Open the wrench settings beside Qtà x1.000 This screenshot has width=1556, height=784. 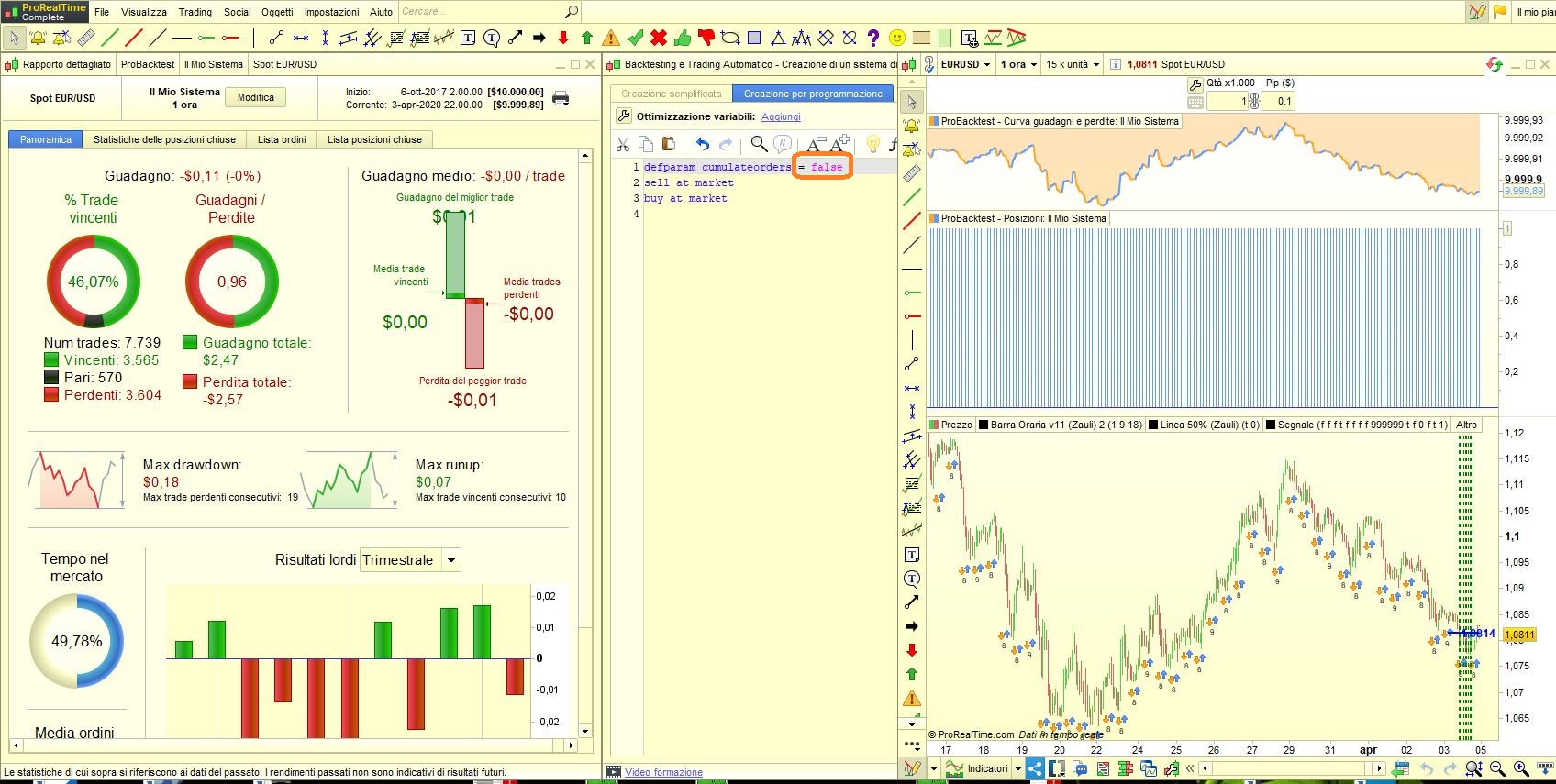[1195, 83]
